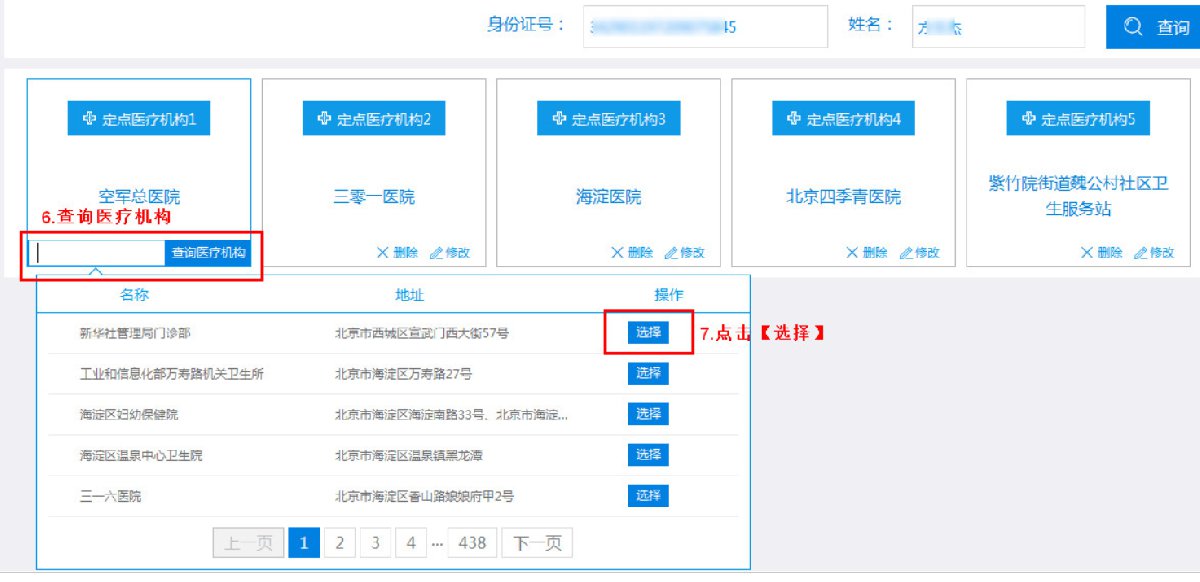Click the medical cross icon on 定点医疗机构2
1200x582 pixels.
(x=324, y=119)
